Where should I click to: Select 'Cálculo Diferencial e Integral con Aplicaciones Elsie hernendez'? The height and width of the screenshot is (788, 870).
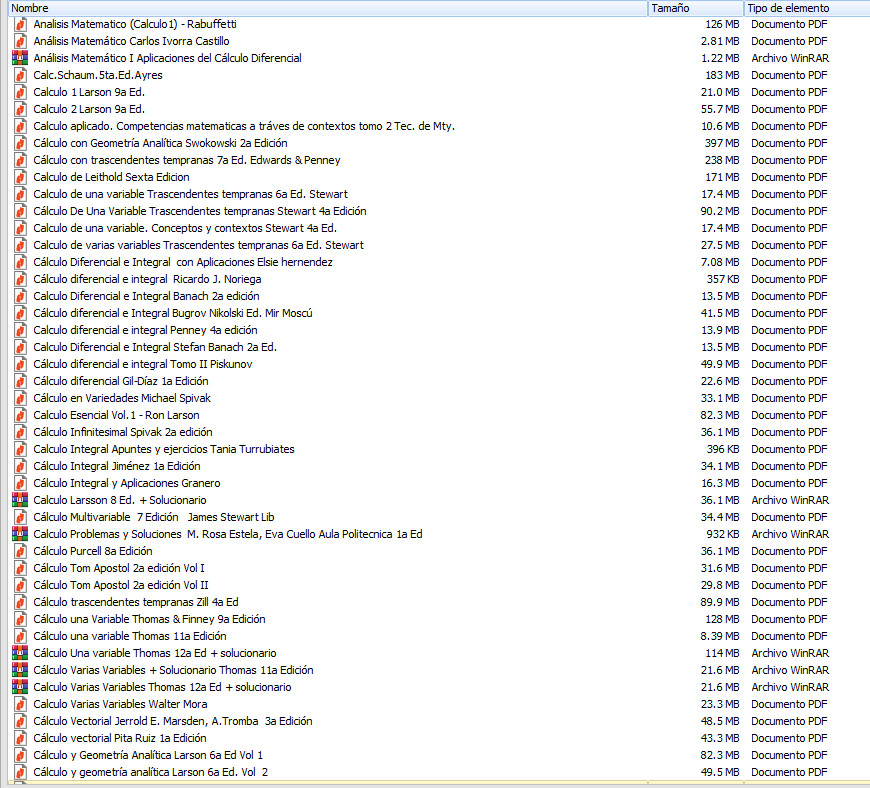click(x=183, y=262)
